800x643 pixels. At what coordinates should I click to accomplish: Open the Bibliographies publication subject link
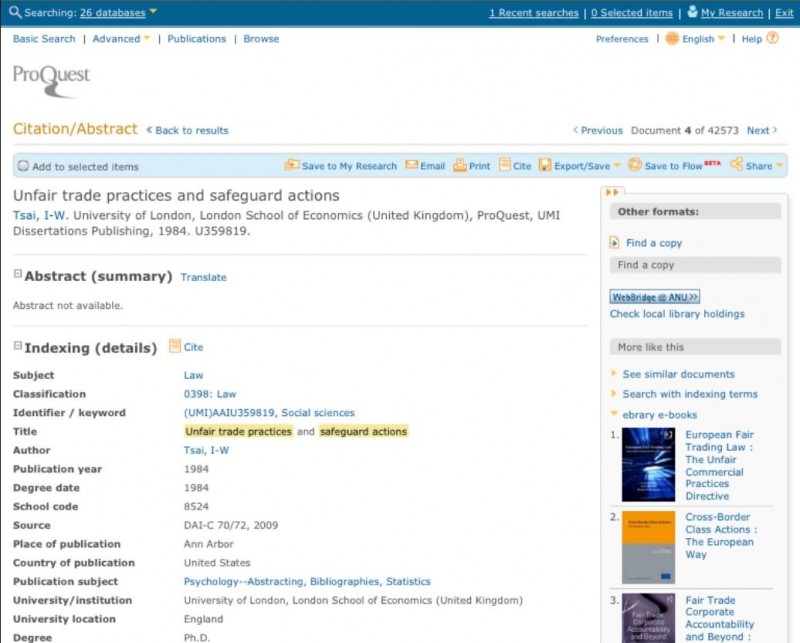pos(344,582)
